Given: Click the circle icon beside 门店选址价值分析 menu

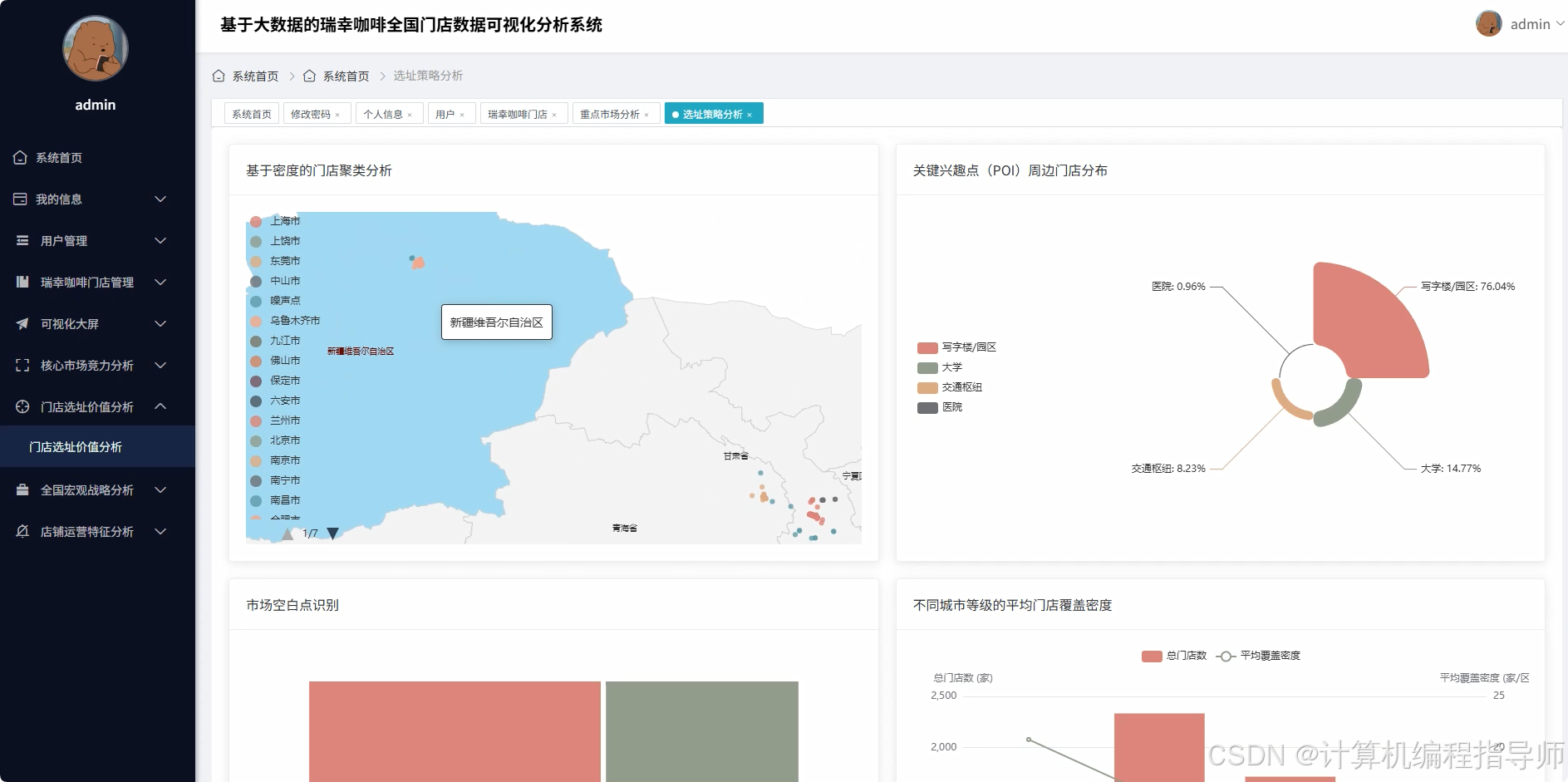Looking at the screenshot, I should pos(22,406).
